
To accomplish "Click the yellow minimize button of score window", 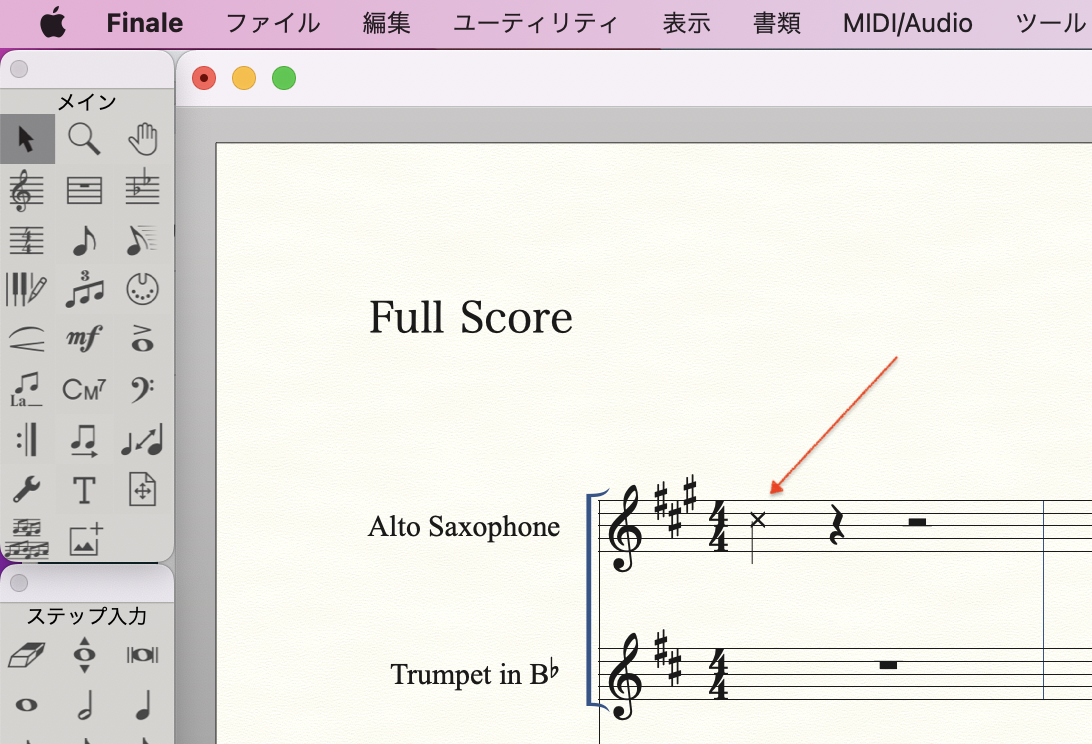I will [244, 78].
